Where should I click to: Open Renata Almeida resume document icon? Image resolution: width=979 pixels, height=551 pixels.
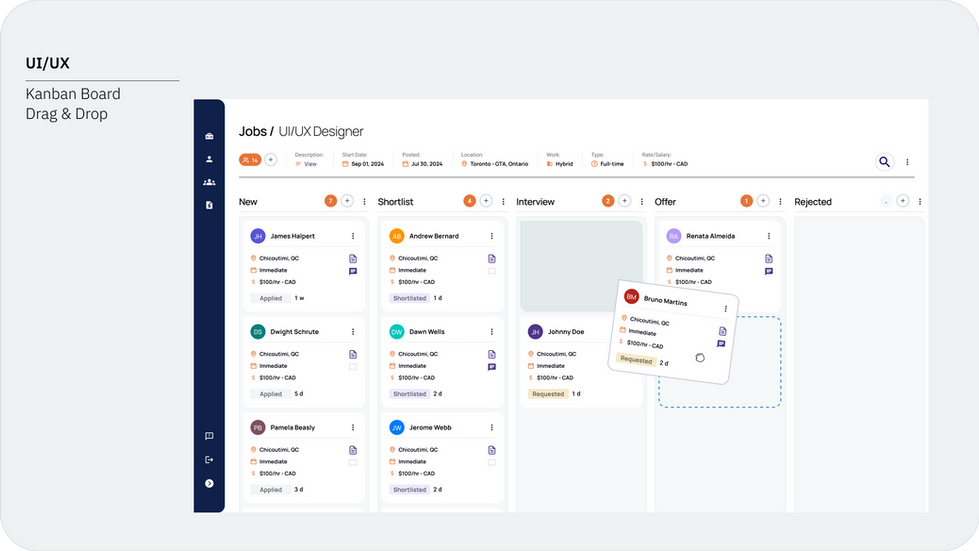point(769,258)
